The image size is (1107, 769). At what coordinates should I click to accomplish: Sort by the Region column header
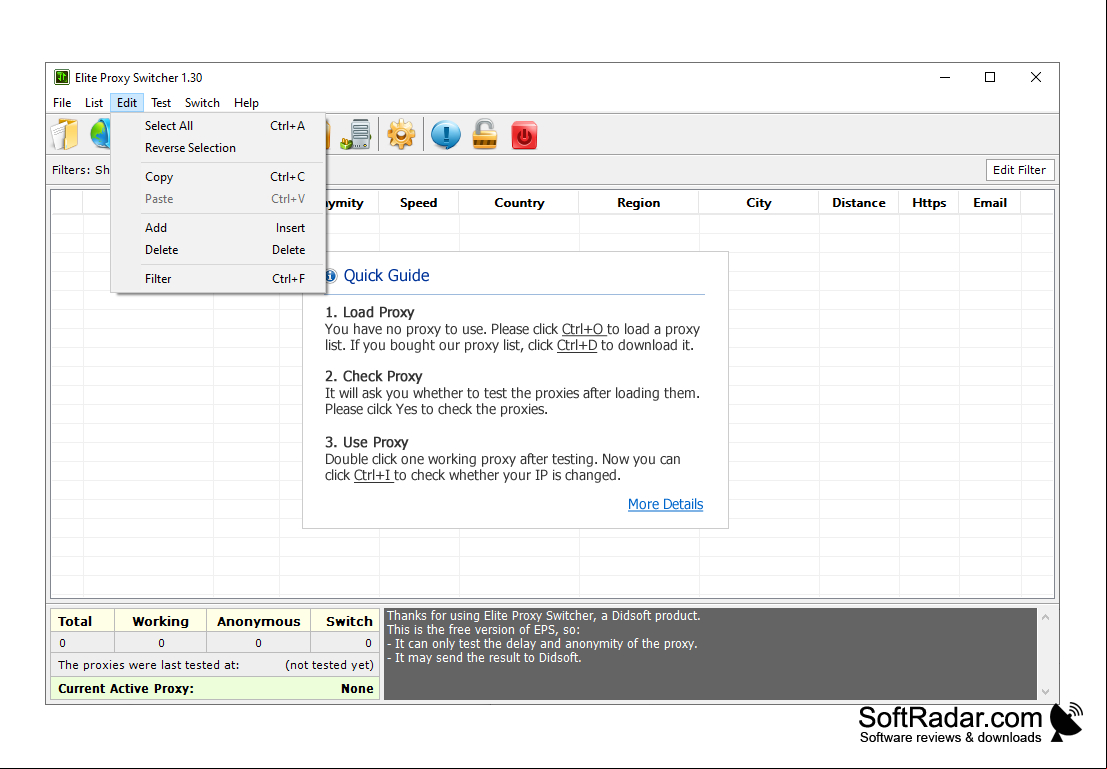pyautogui.click(x=639, y=203)
